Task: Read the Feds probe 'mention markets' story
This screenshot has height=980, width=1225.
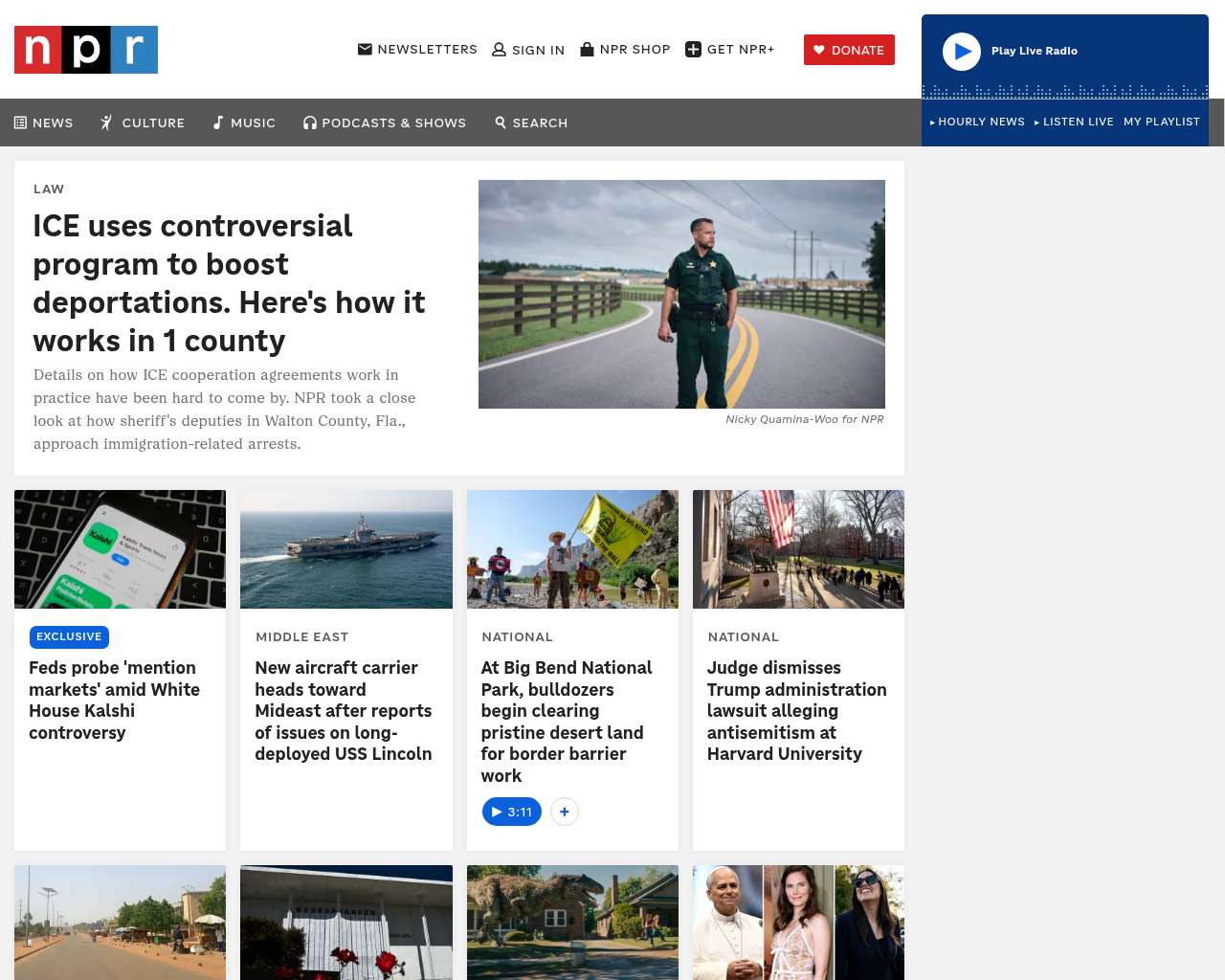Action: click(115, 700)
